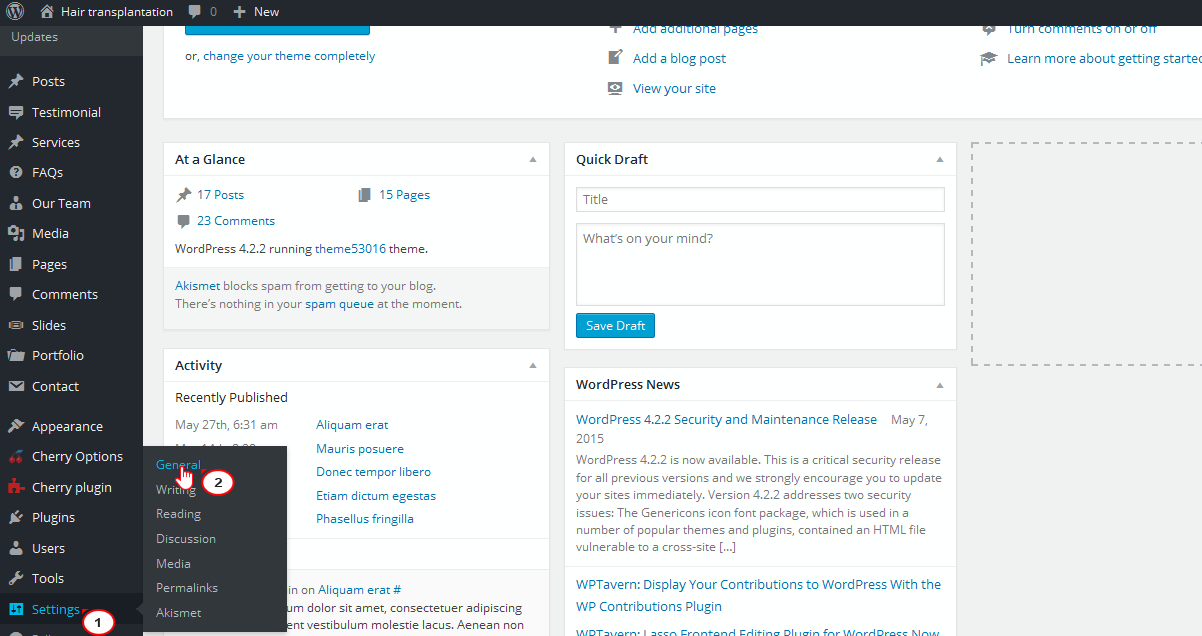Open WordPress 4.2.2 Security and Maintenance Release
This screenshot has width=1202, height=636.
coord(726,420)
